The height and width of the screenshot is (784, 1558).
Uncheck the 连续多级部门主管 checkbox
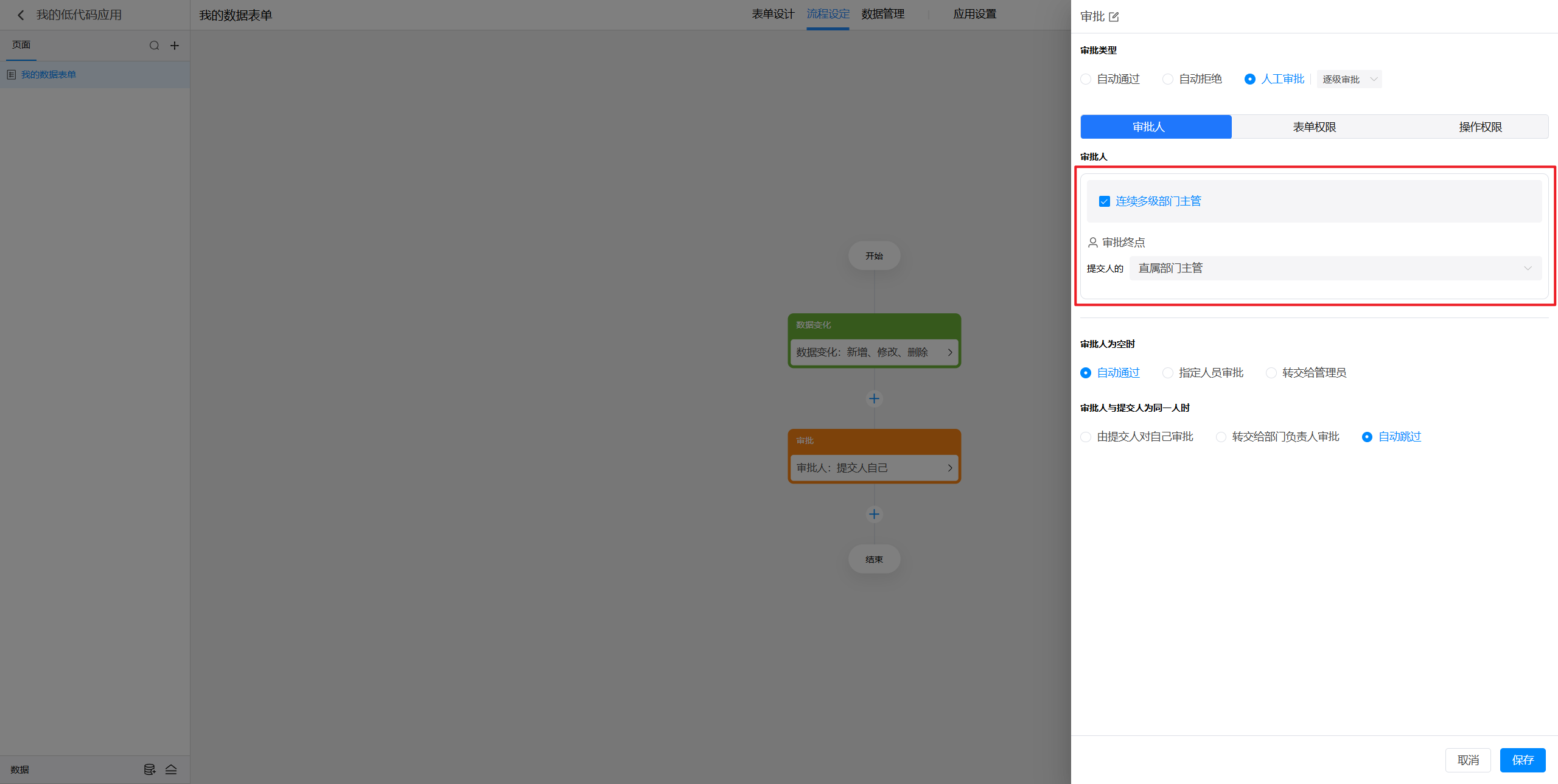click(1104, 201)
